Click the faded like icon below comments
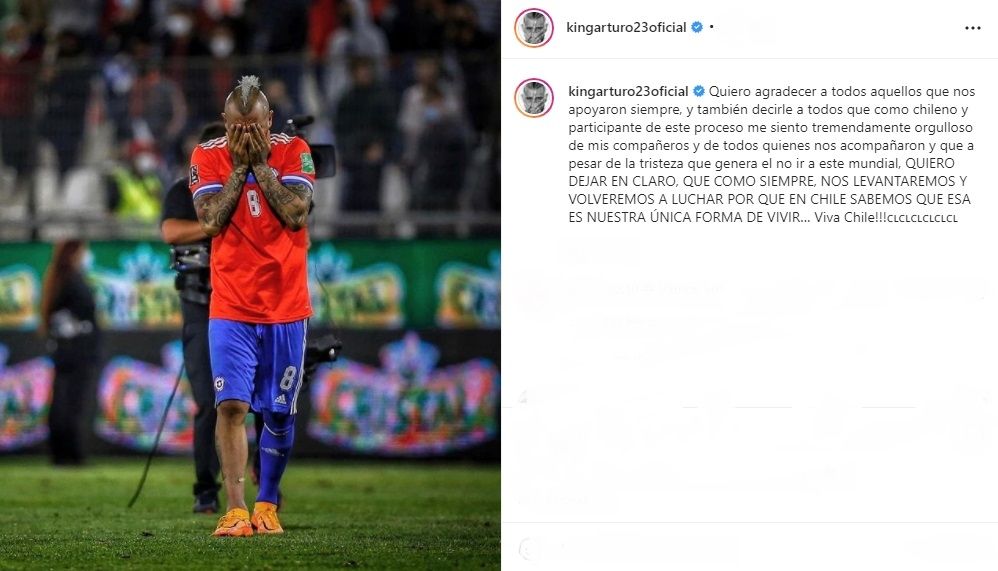This screenshot has height=571, width=998. pos(524,398)
